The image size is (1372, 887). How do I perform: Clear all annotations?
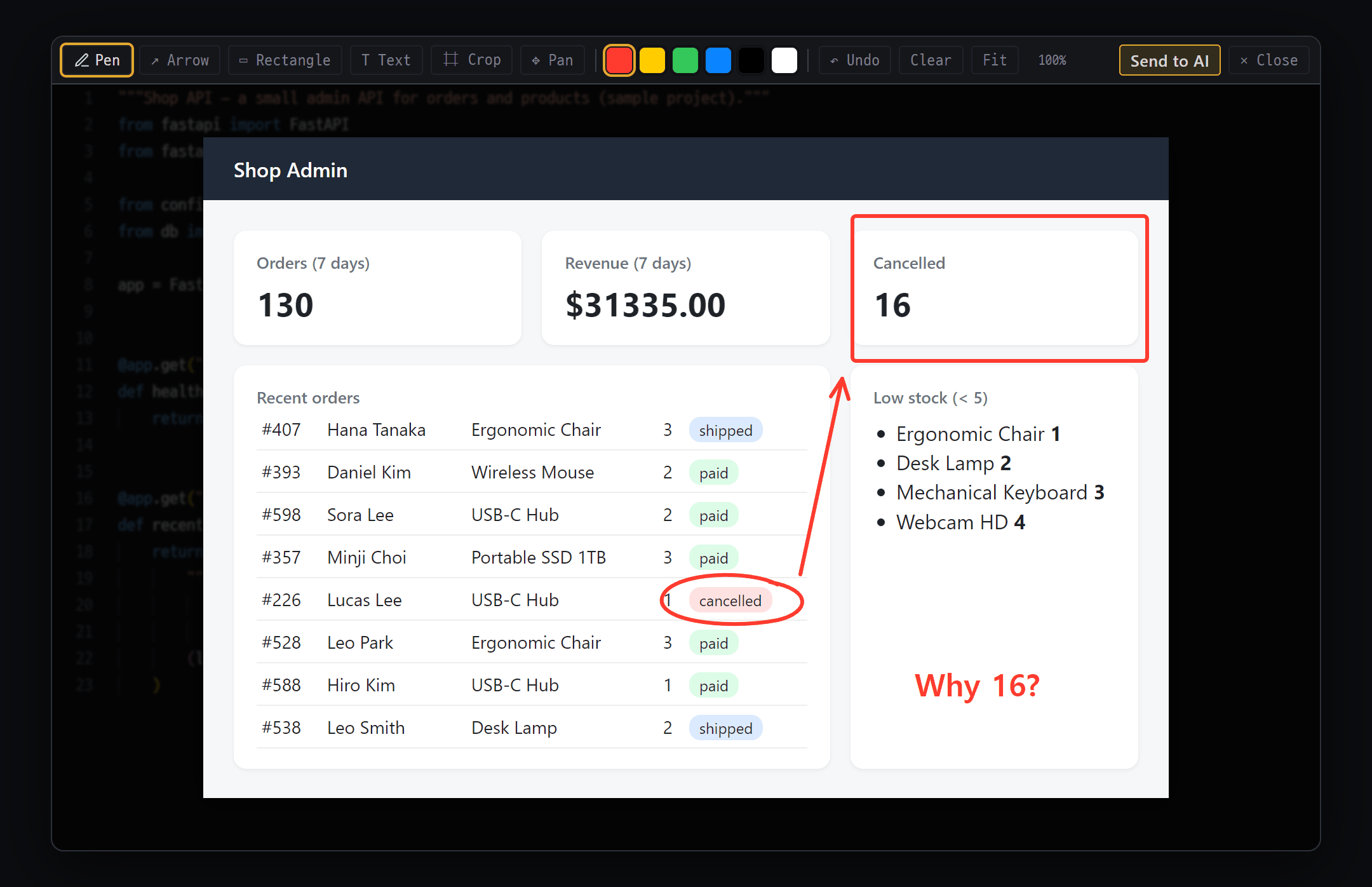click(931, 60)
